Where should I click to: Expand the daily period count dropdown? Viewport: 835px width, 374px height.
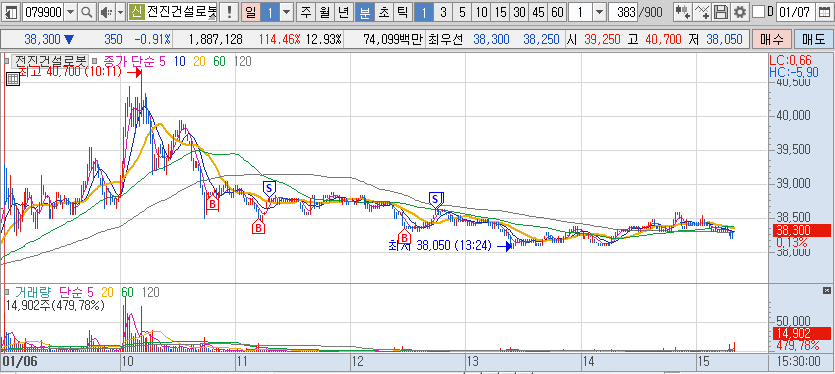click(x=286, y=12)
